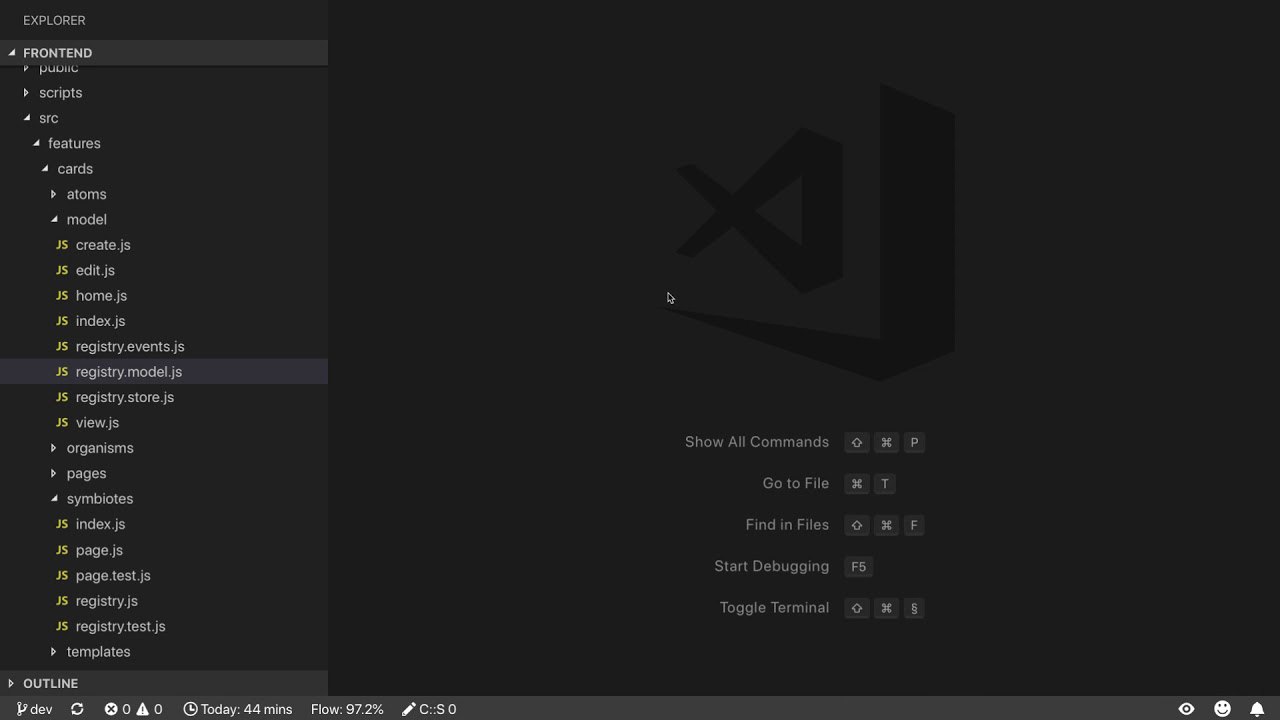Image resolution: width=1280 pixels, height=720 pixels.
Task: Click Start Debugging hint
Action: pos(772,566)
